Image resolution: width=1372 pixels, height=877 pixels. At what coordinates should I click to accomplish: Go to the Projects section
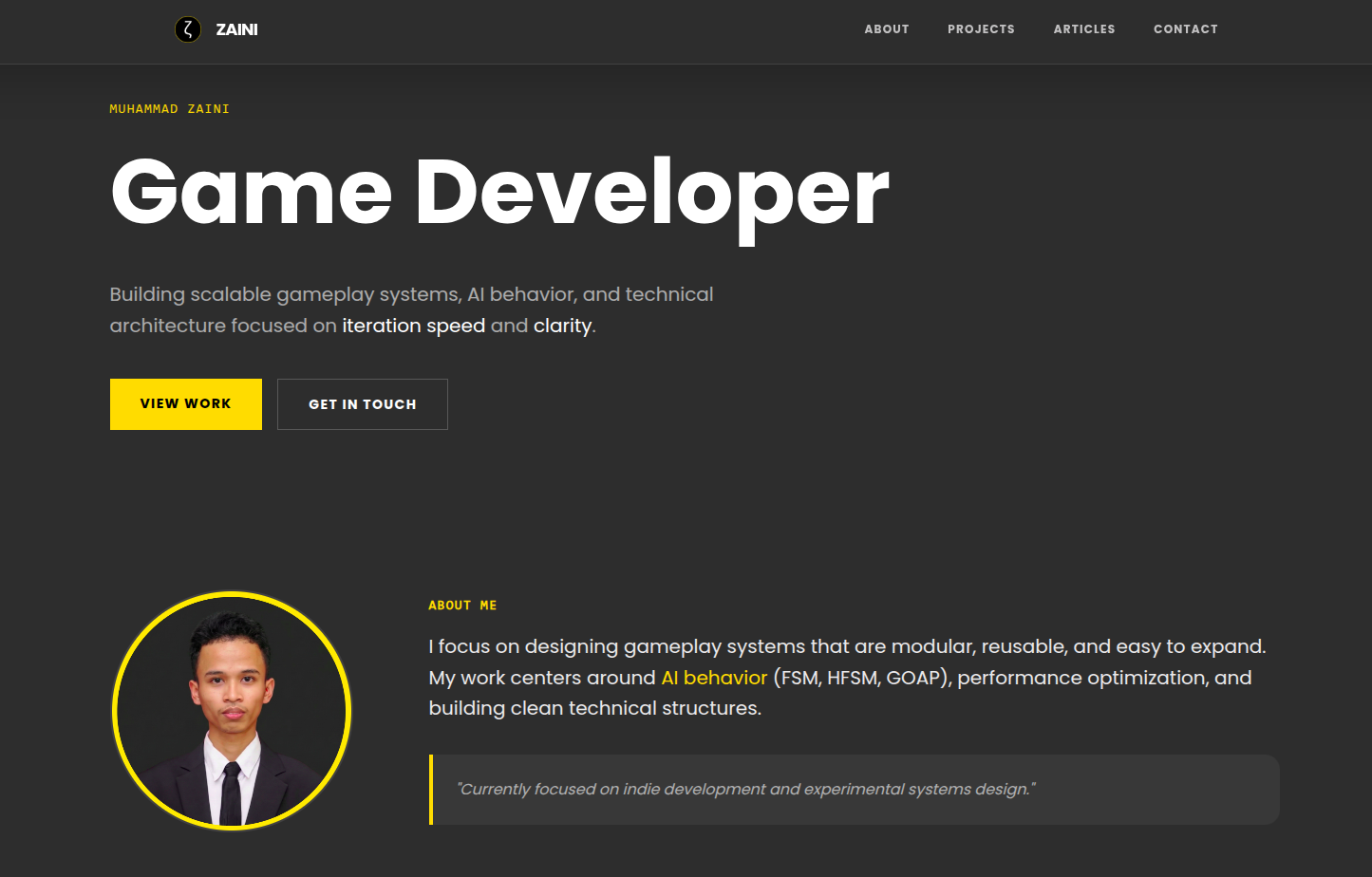981,29
